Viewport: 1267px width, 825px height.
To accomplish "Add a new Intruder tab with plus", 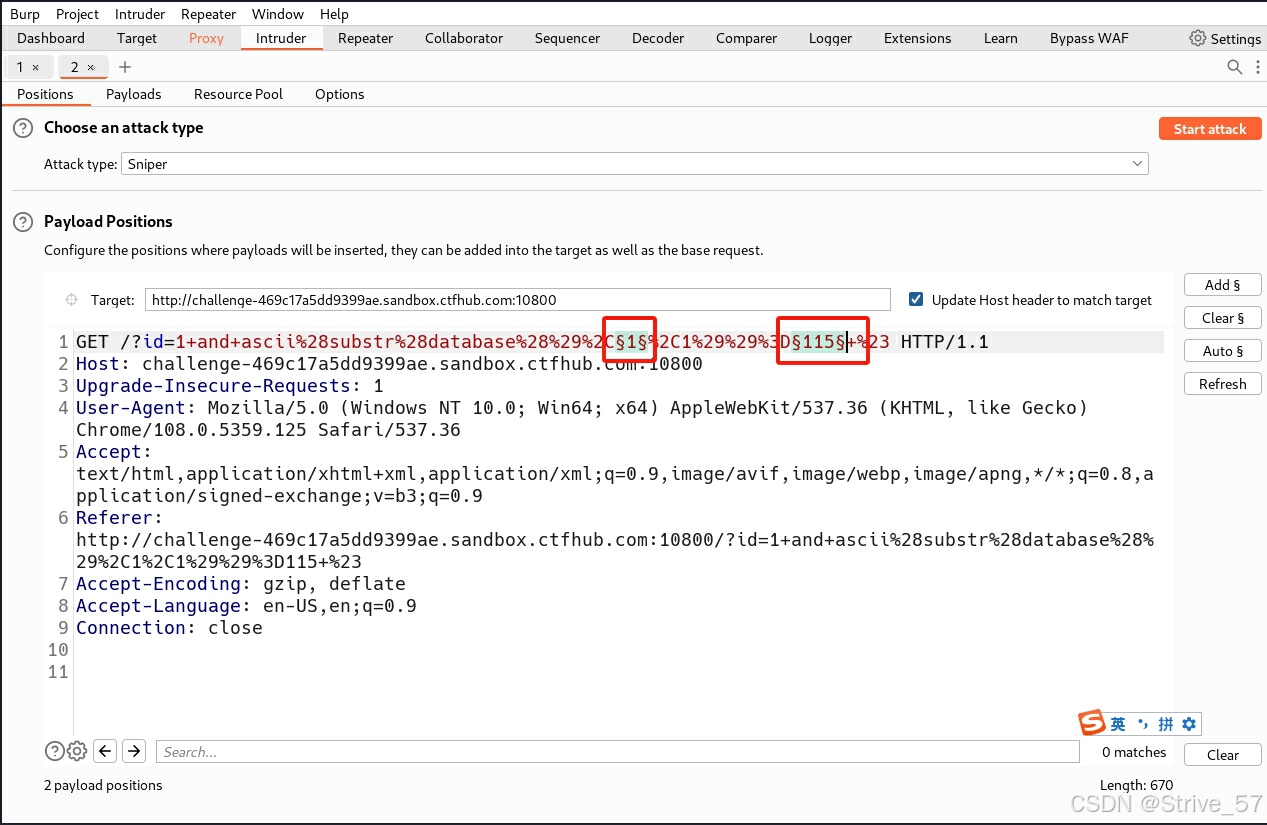I will [x=125, y=67].
